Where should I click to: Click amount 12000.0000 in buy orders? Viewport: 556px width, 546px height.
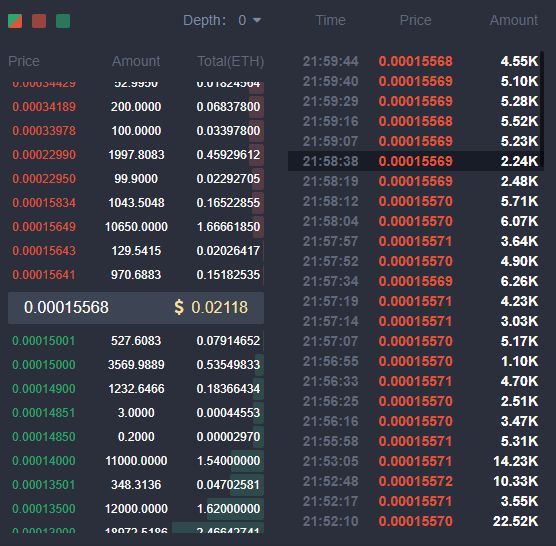pos(136,509)
